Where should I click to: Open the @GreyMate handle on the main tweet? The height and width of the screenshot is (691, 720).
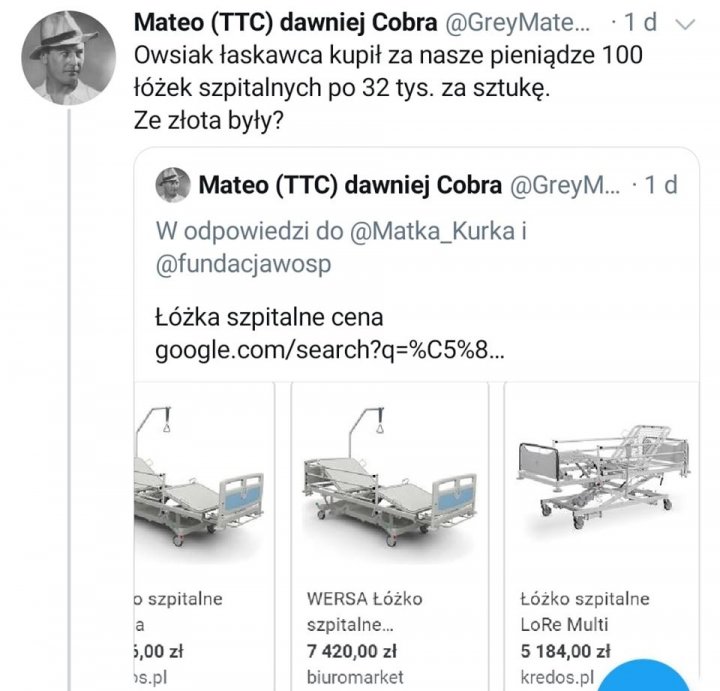point(522,23)
